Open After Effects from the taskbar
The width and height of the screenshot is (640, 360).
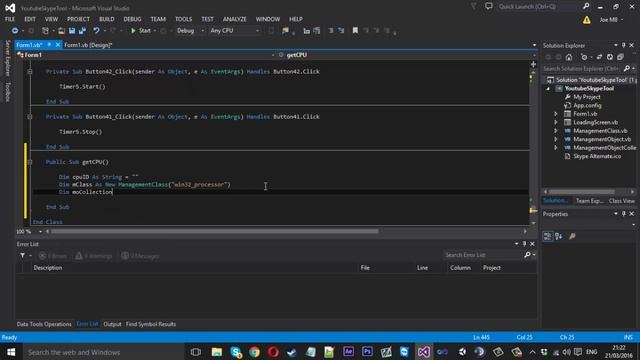(349, 352)
